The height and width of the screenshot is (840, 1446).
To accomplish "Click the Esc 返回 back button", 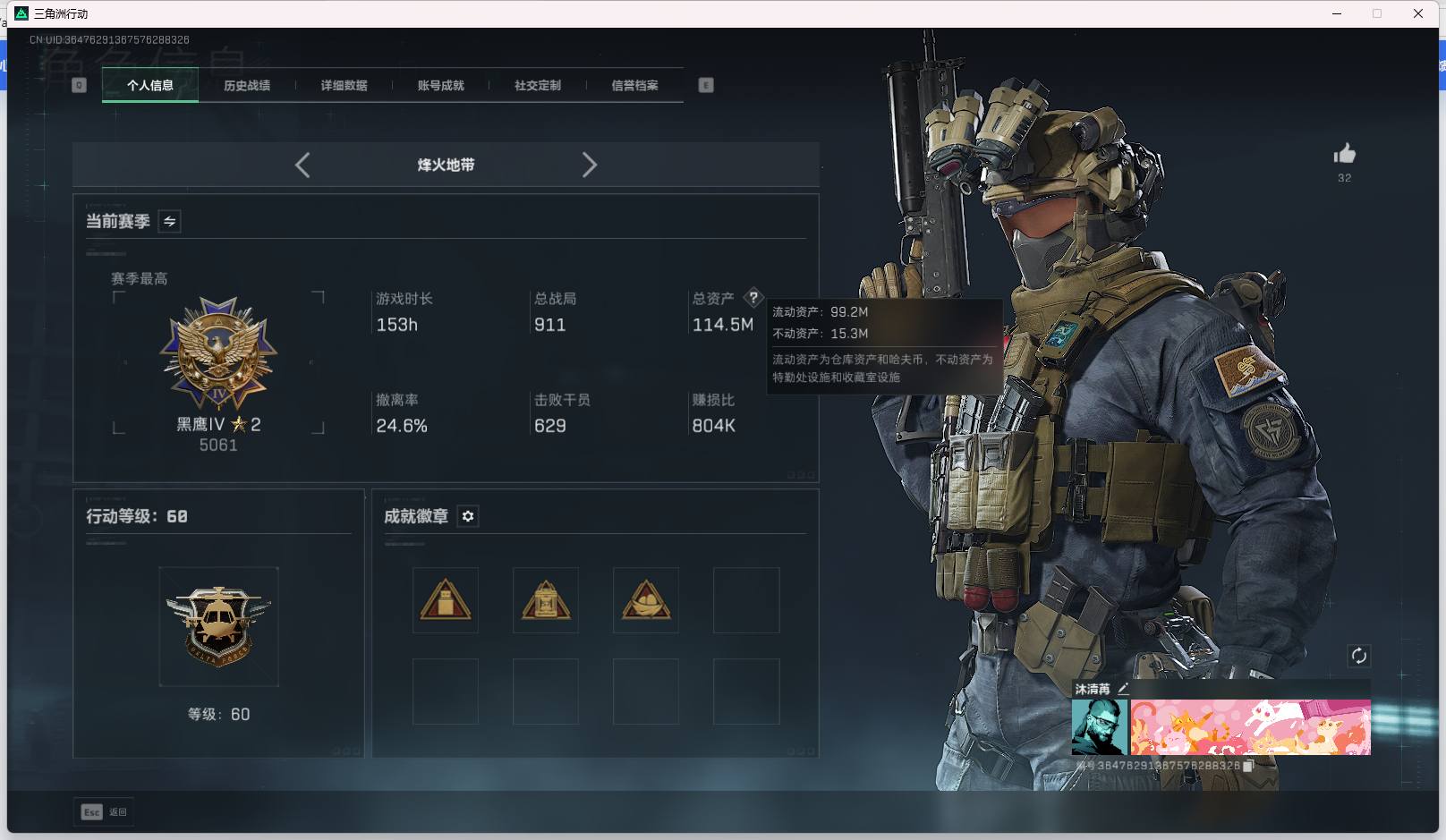I will pyautogui.click(x=104, y=812).
